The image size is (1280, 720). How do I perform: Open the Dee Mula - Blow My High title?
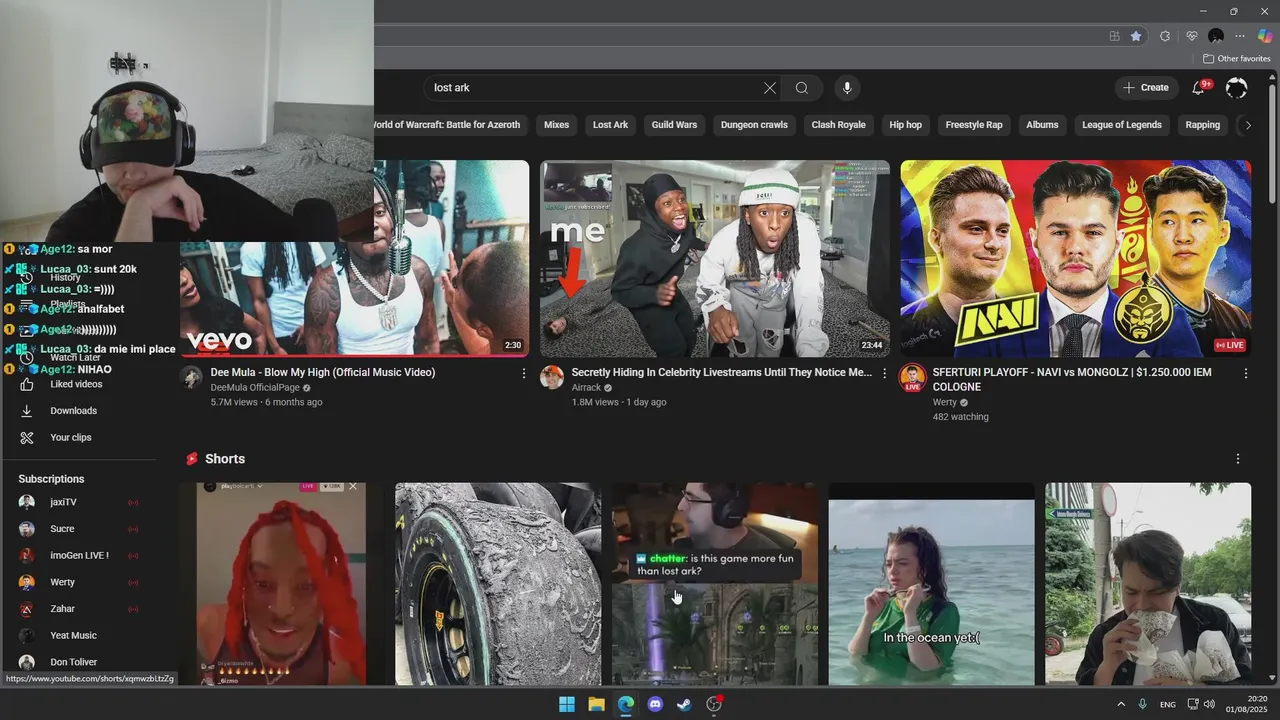pos(323,372)
